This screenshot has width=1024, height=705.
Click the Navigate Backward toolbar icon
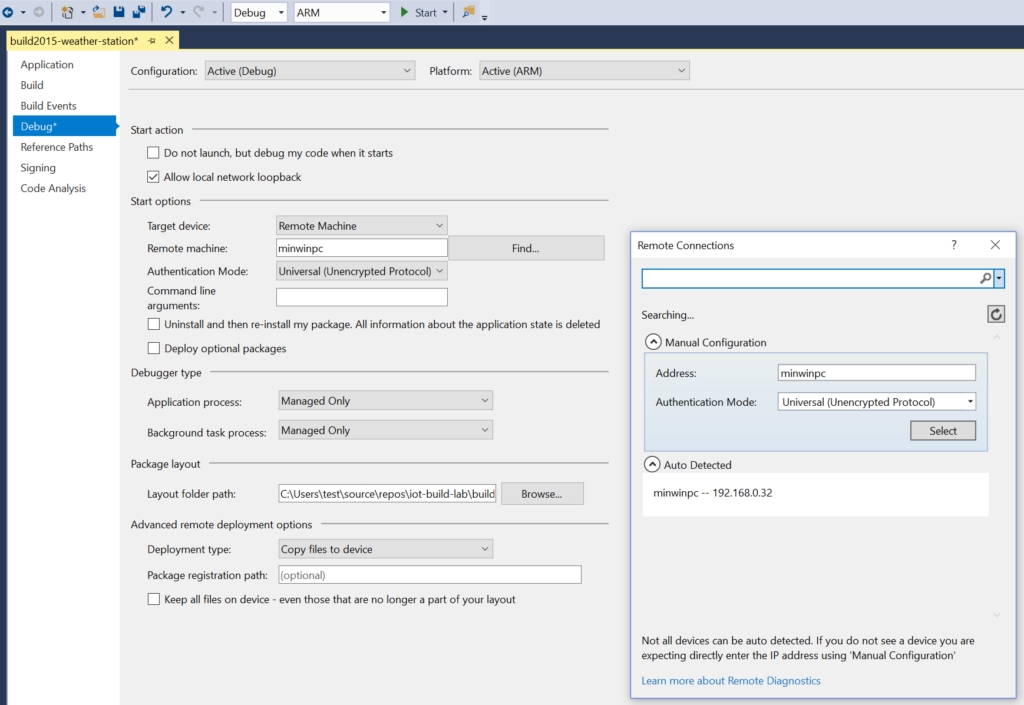click(8, 12)
